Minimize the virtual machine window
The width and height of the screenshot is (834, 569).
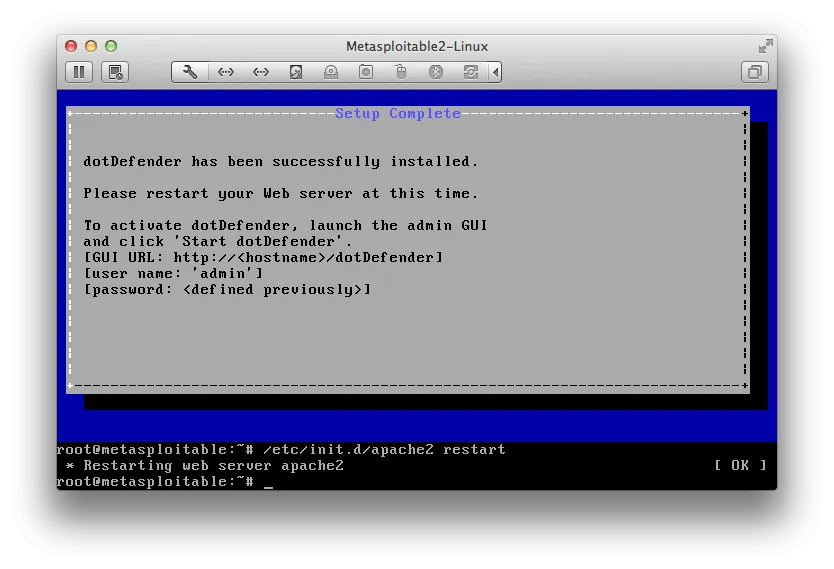91,46
